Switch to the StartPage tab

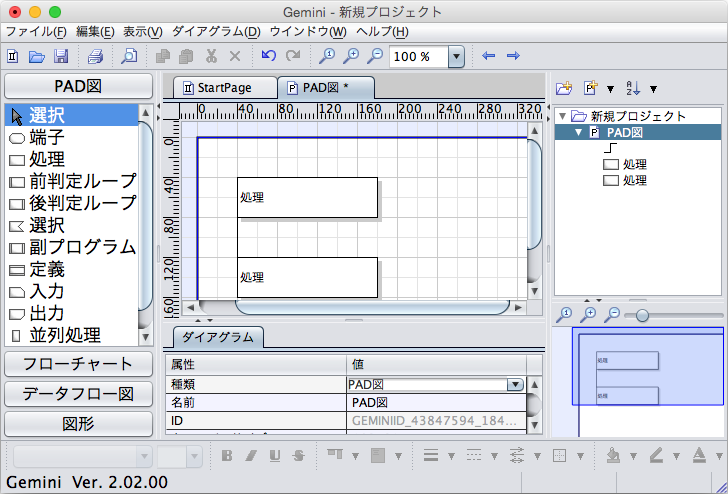click(x=225, y=88)
